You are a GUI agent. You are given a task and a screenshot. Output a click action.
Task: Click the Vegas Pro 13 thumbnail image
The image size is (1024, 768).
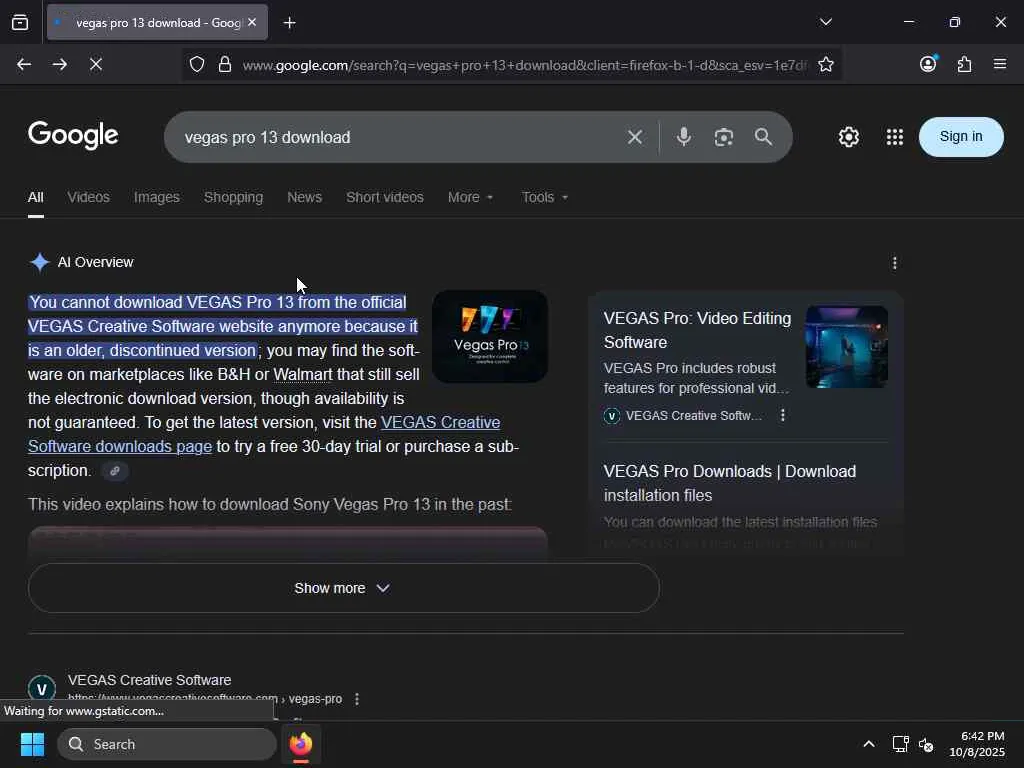490,336
